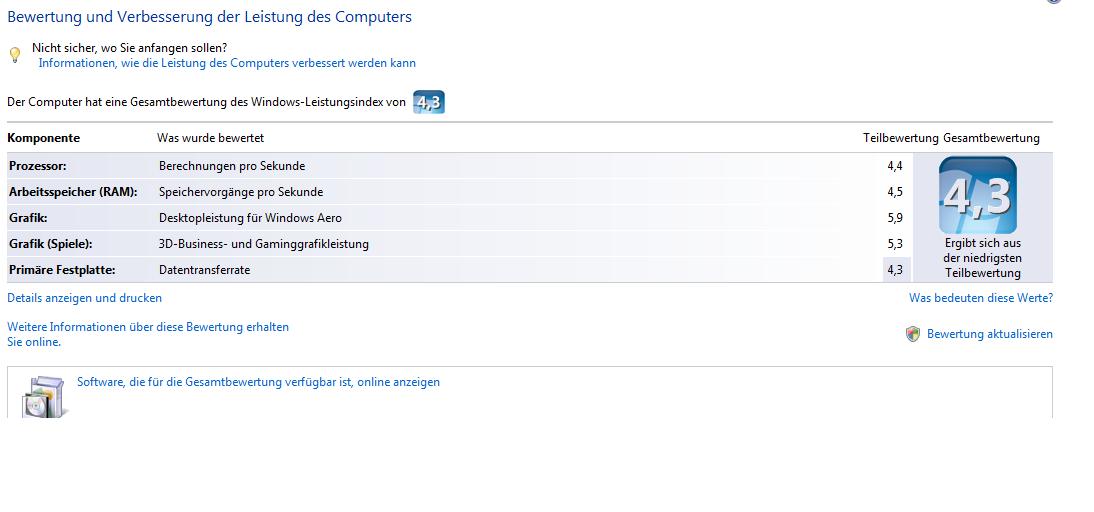Click the Grafik row label
The width and height of the screenshot is (1094, 512).
pos(29,218)
